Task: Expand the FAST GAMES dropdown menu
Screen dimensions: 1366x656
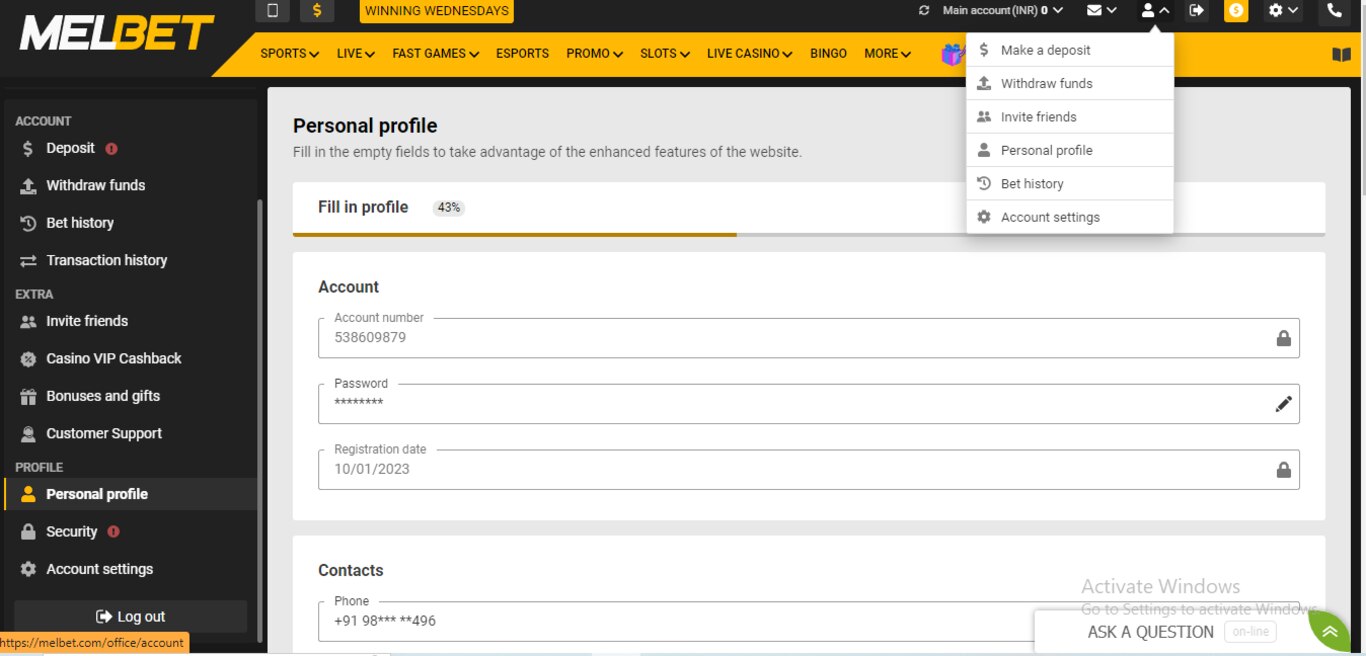Action: pos(435,54)
